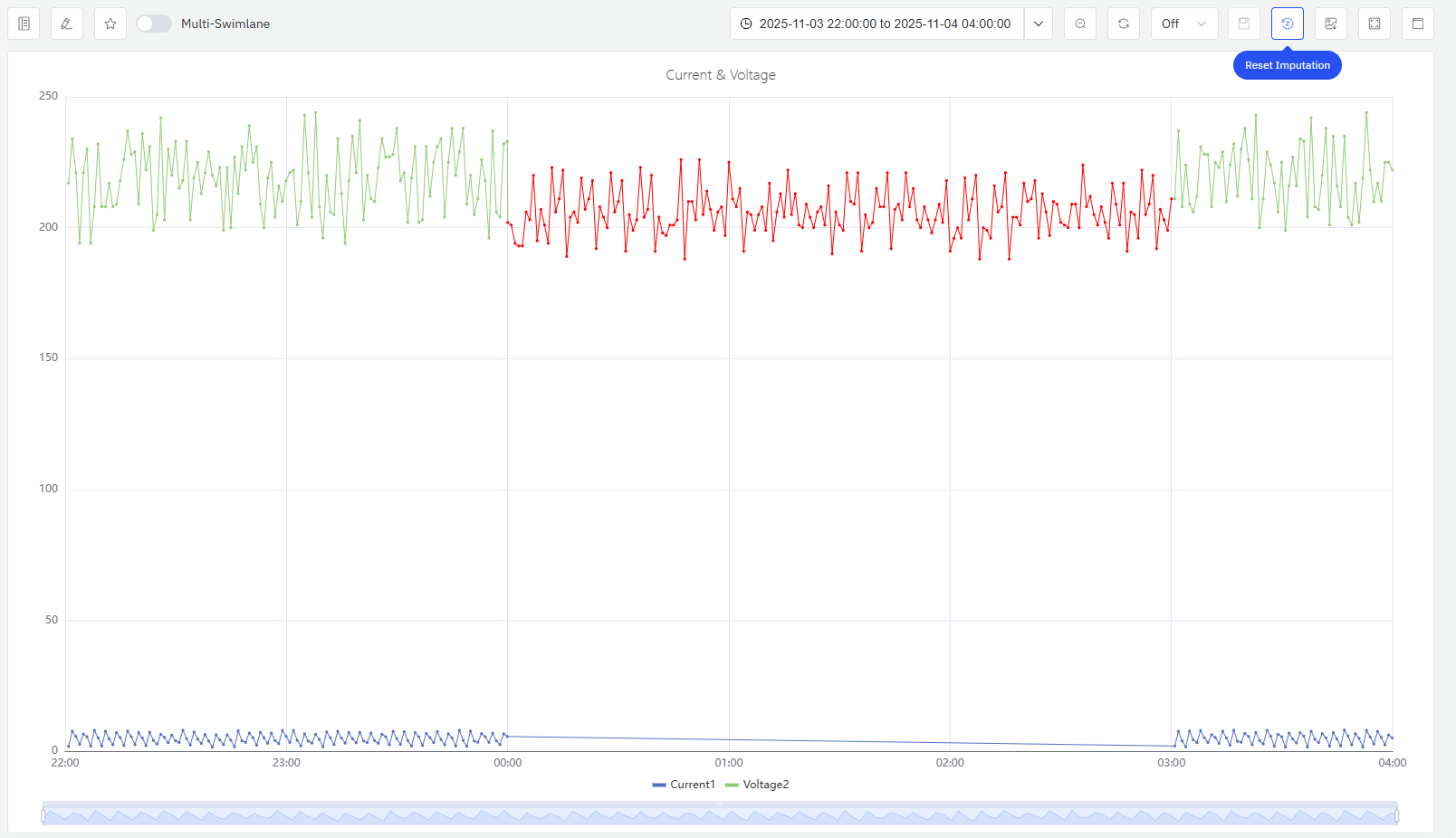Refresh the chart data
The width and height of the screenshot is (1456, 838).
pyautogui.click(x=1124, y=24)
